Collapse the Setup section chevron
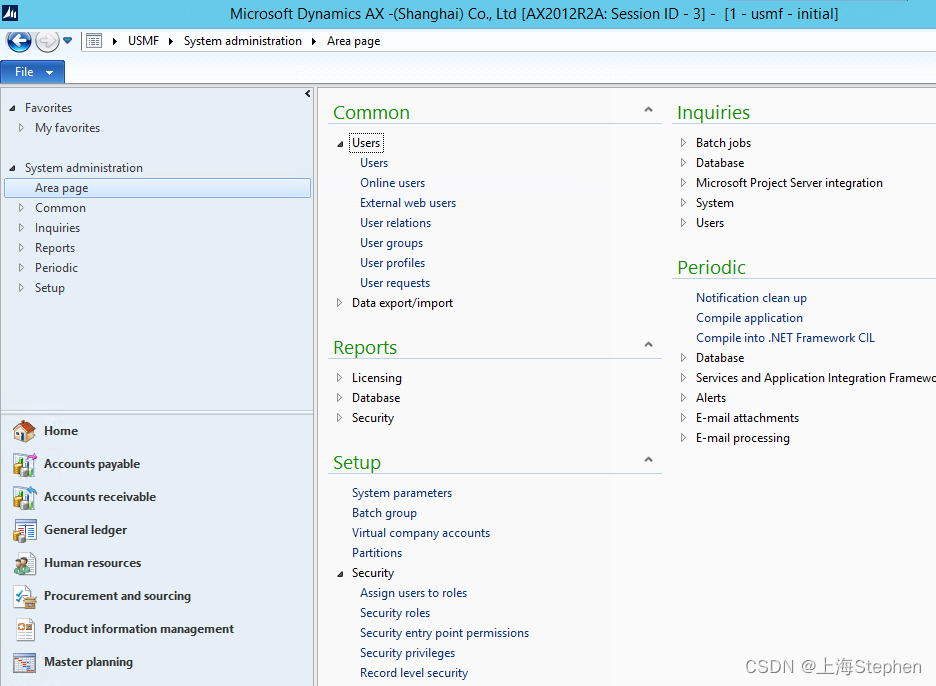936x686 pixels. 648,460
